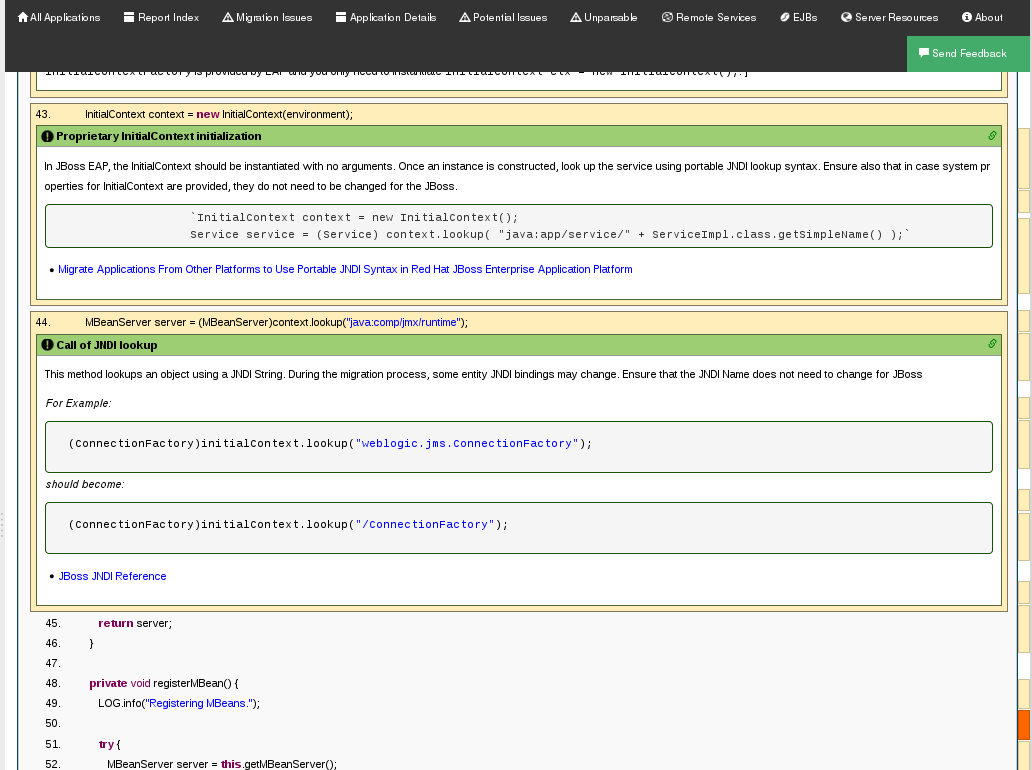Open the EJBs report icon
The image size is (1032, 770).
pos(783,16)
